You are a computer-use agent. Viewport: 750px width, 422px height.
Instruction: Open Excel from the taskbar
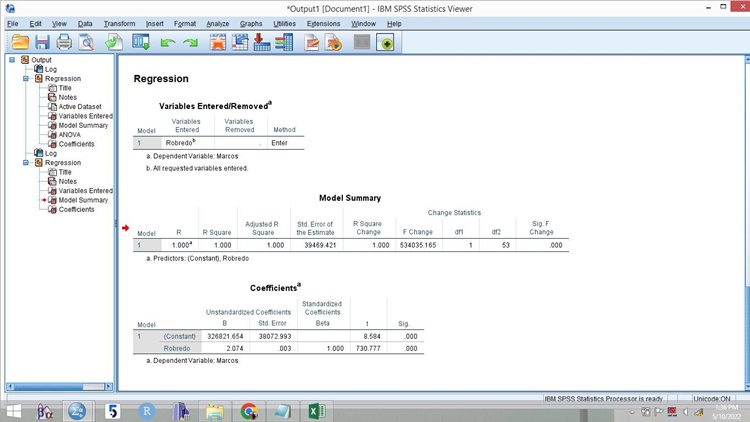316,411
